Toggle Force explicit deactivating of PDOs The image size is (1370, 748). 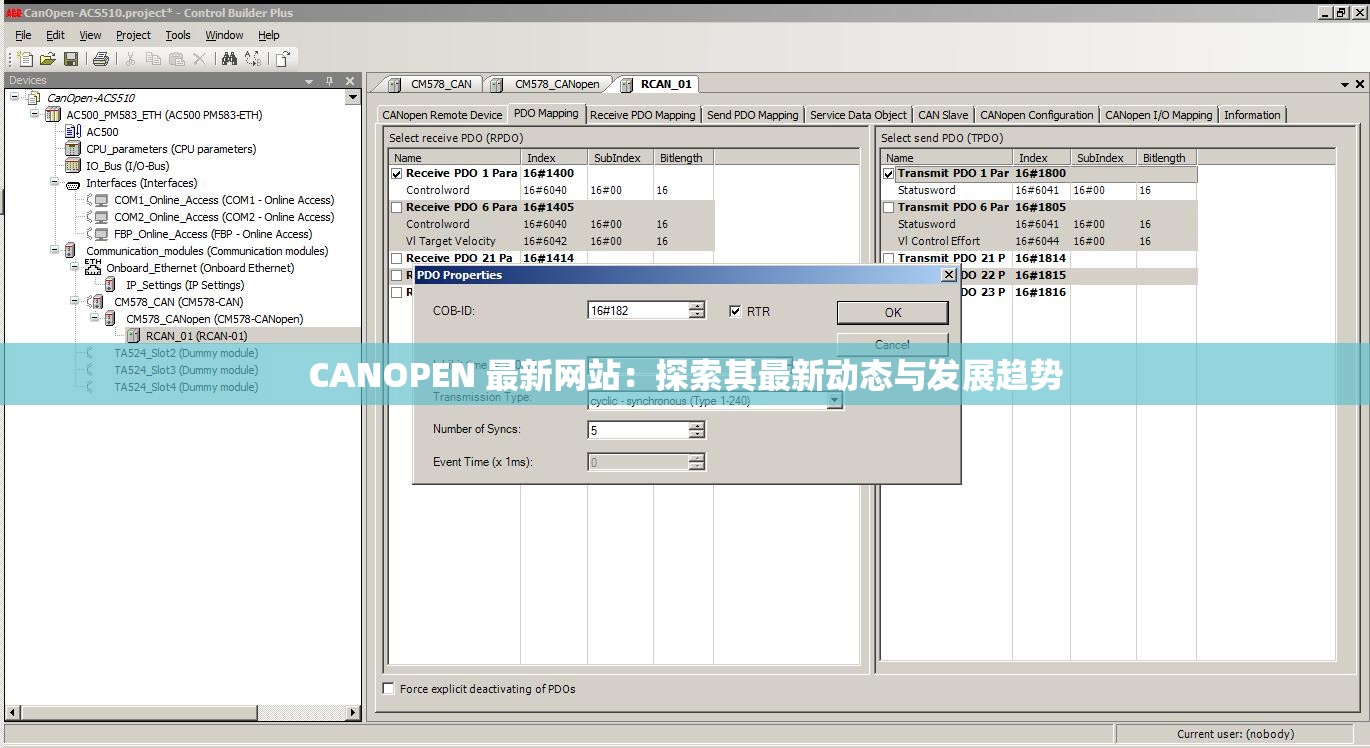[x=388, y=688]
